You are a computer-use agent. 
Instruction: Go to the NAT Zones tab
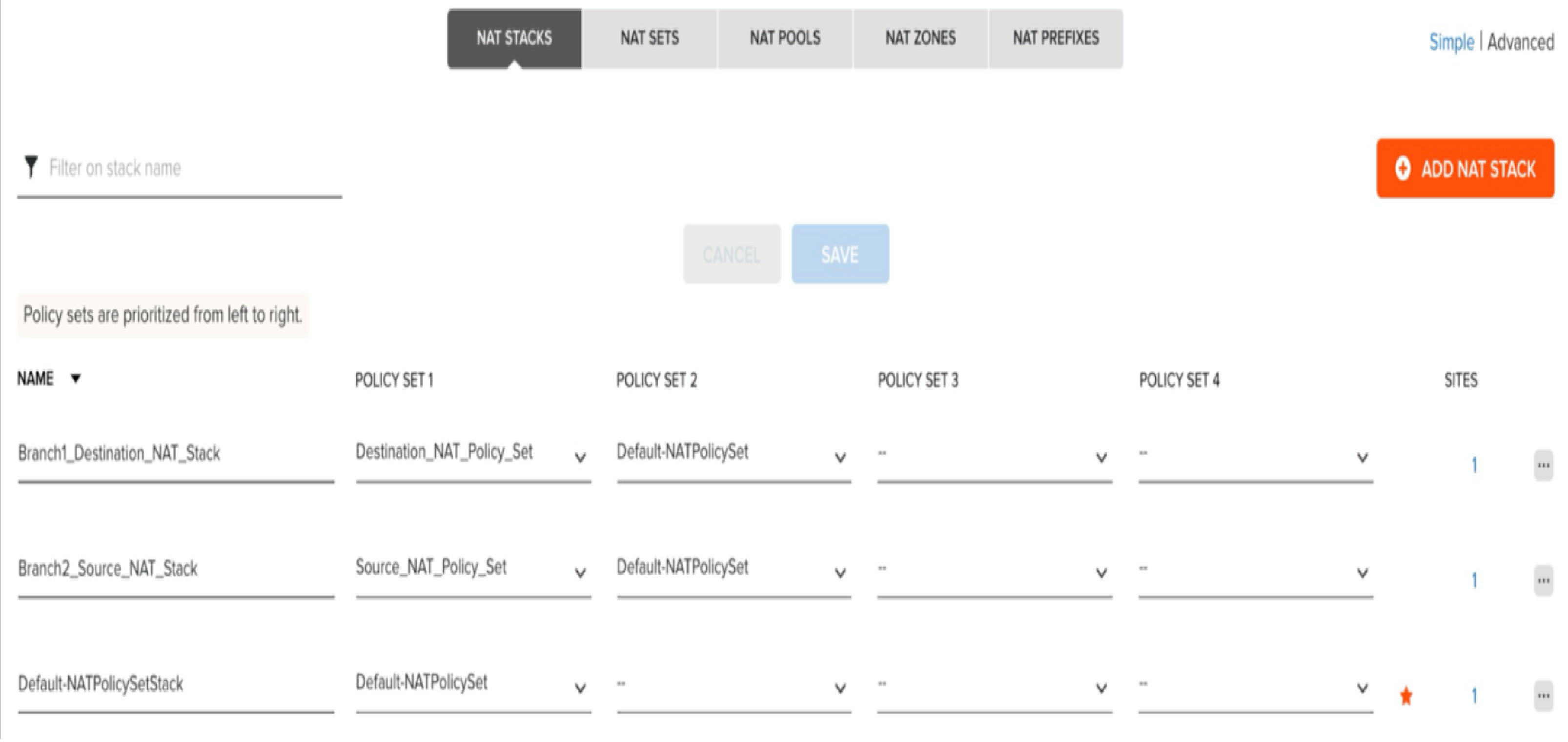[920, 39]
